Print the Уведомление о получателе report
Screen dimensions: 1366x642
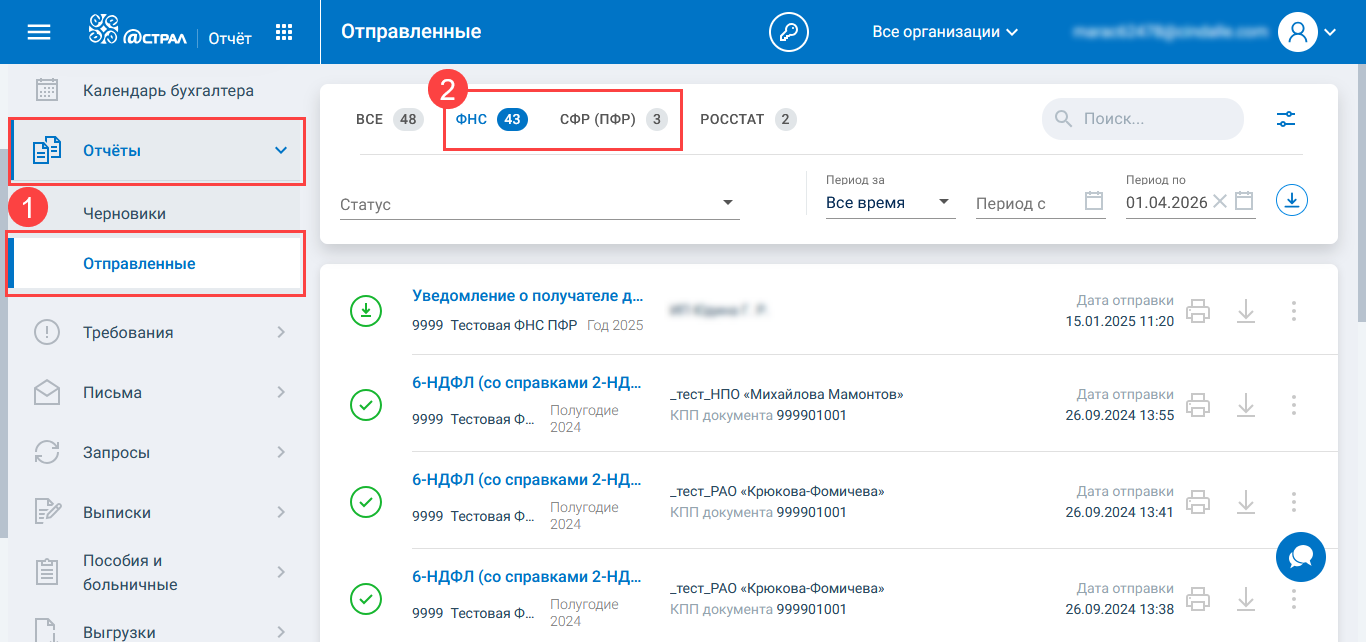click(1198, 311)
